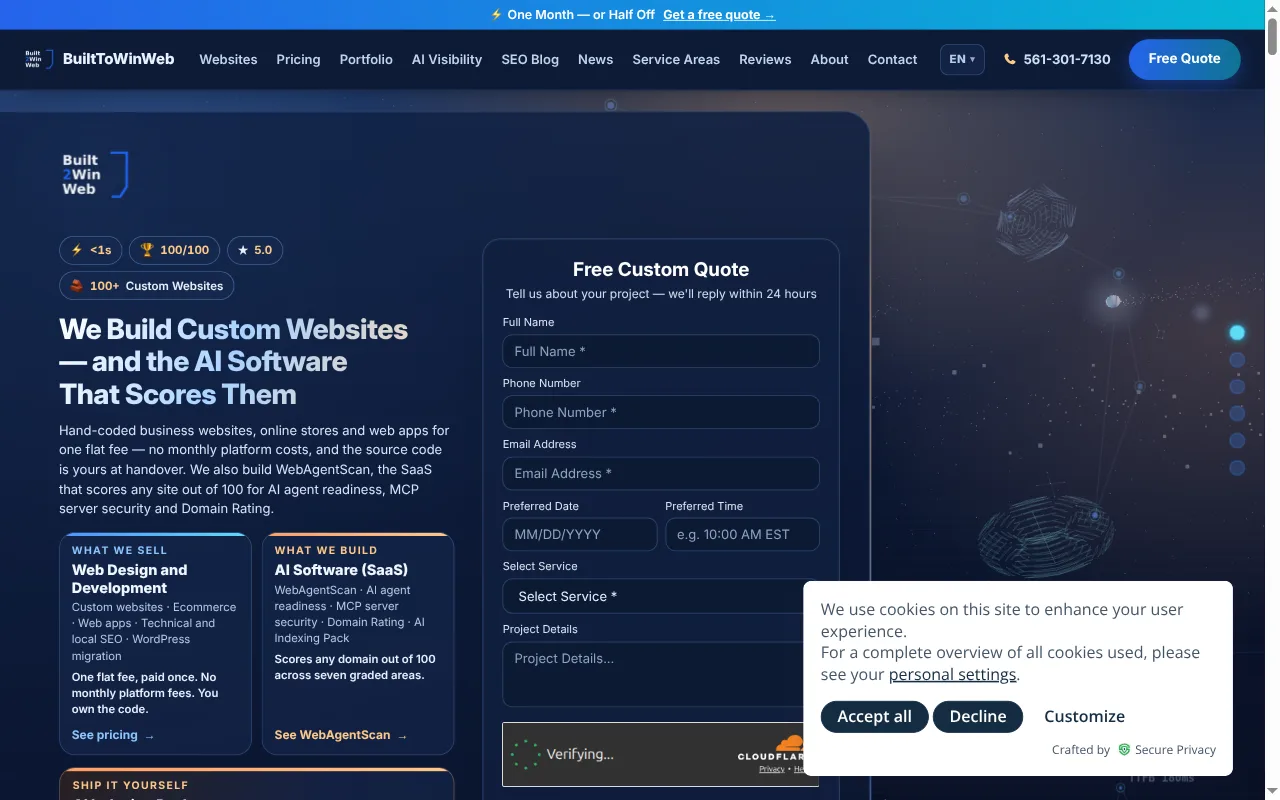The height and width of the screenshot is (800, 1280).
Task: Click the 'Free Custom Quote' form heading
Action: 660,269
